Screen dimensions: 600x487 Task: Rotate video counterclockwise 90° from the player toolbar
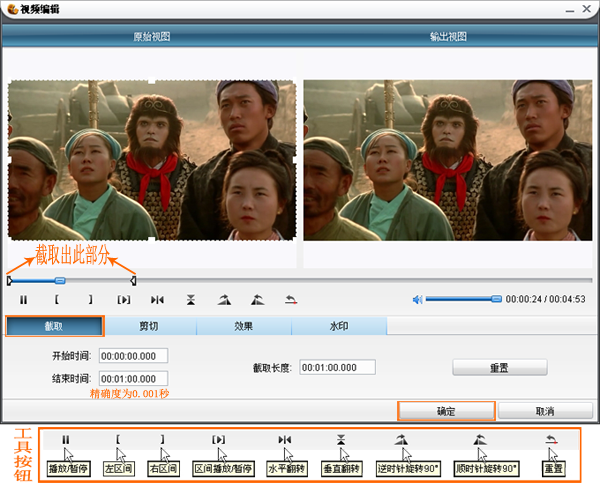click(x=224, y=300)
